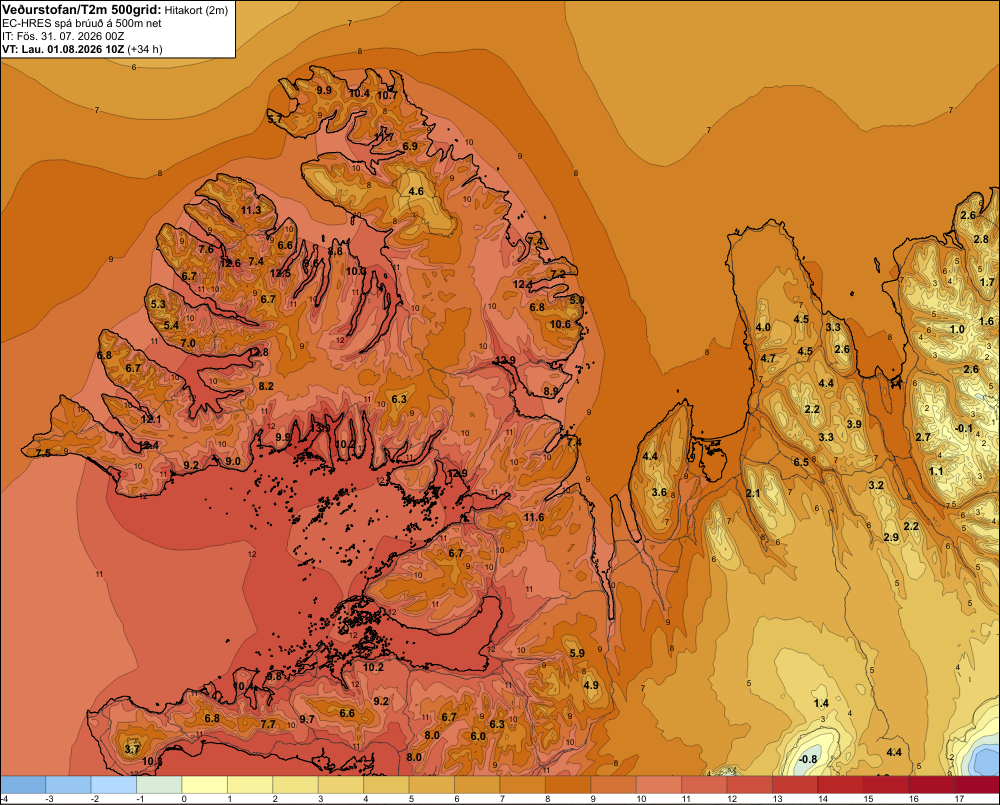Click the 10.4 temperature value on the map

point(359,93)
